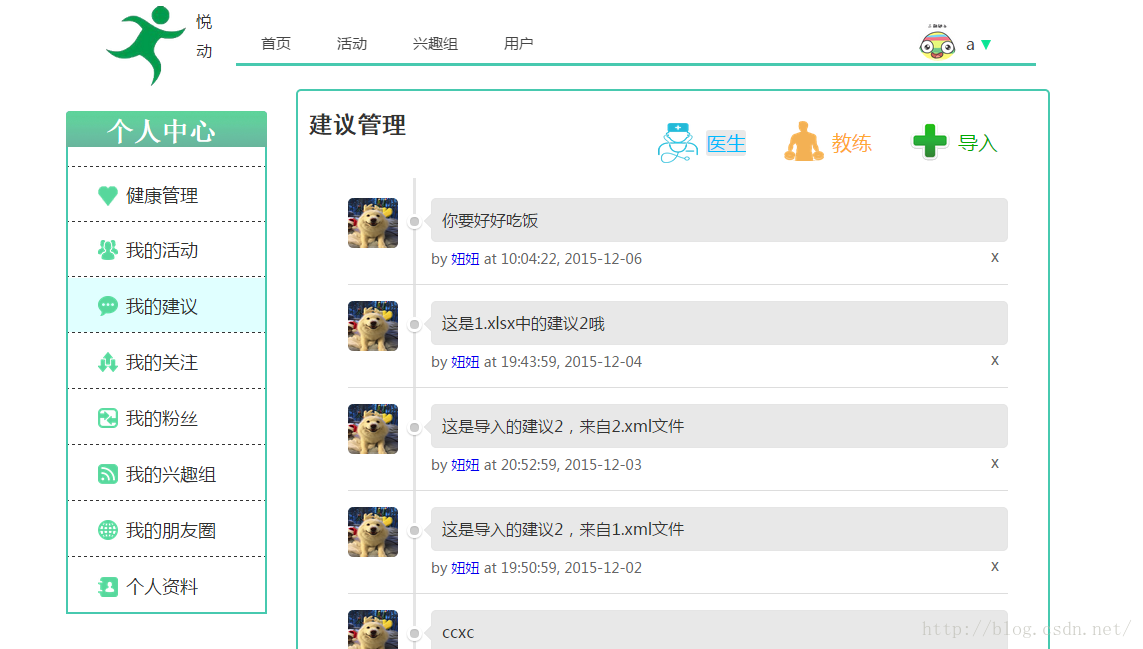The image size is (1143, 649).
Task: Filter suggestions by 教练
Action: coord(851,143)
